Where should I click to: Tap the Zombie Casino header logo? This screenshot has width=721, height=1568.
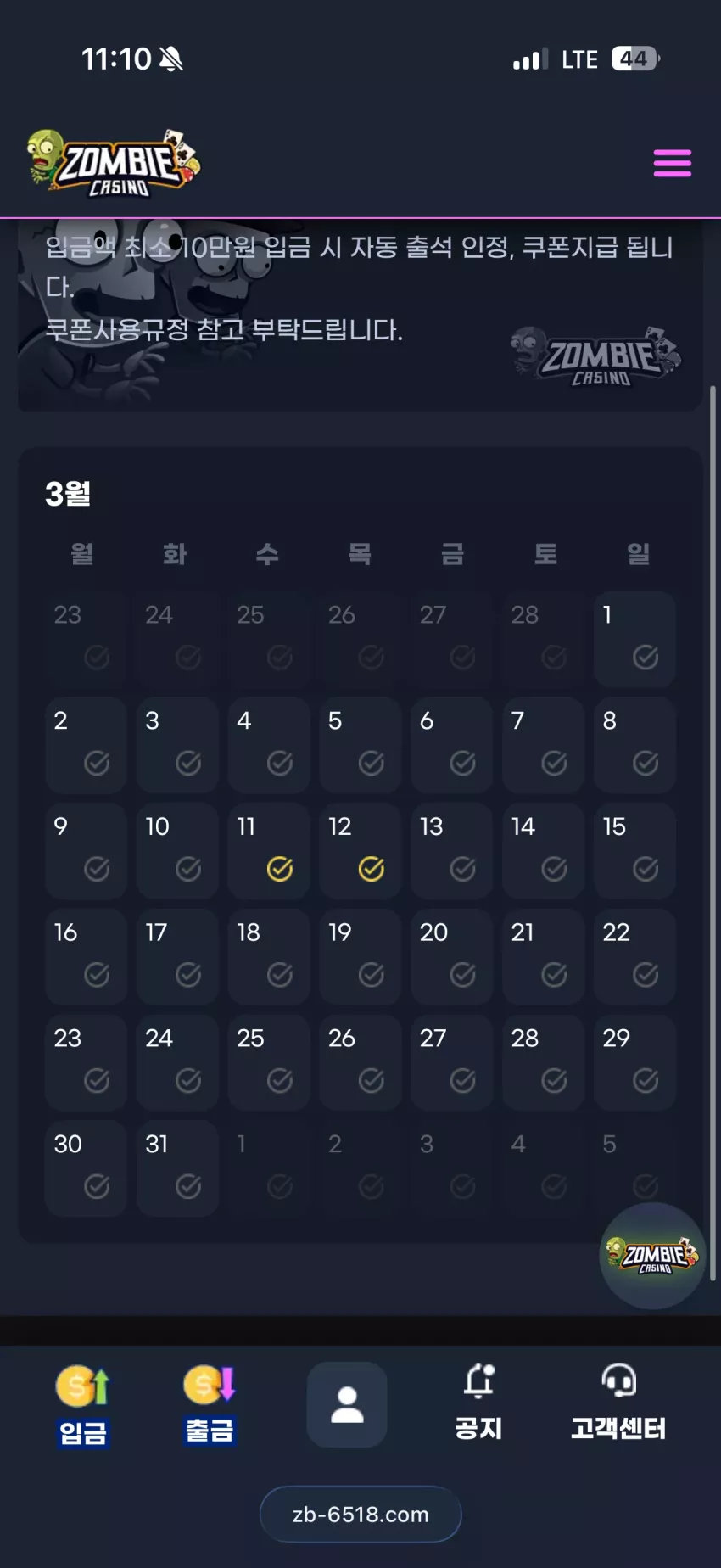114,163
